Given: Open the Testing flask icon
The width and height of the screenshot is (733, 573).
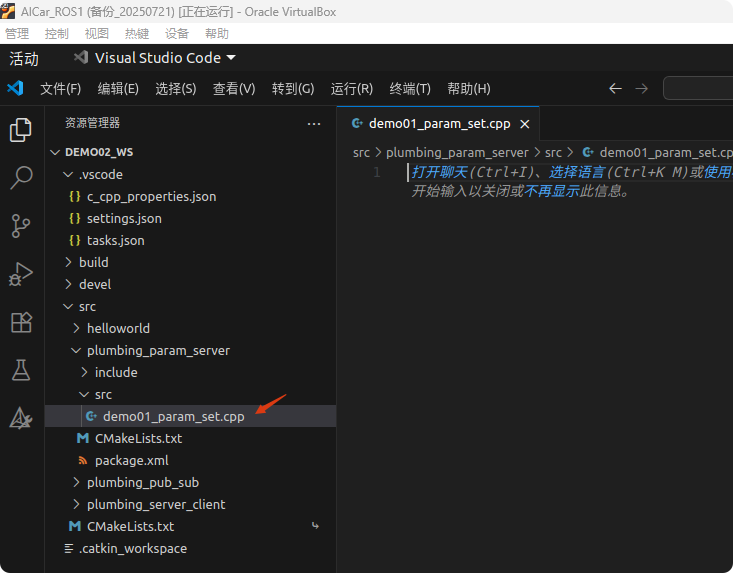Looking at the screenshot, I should coord(21,370).
